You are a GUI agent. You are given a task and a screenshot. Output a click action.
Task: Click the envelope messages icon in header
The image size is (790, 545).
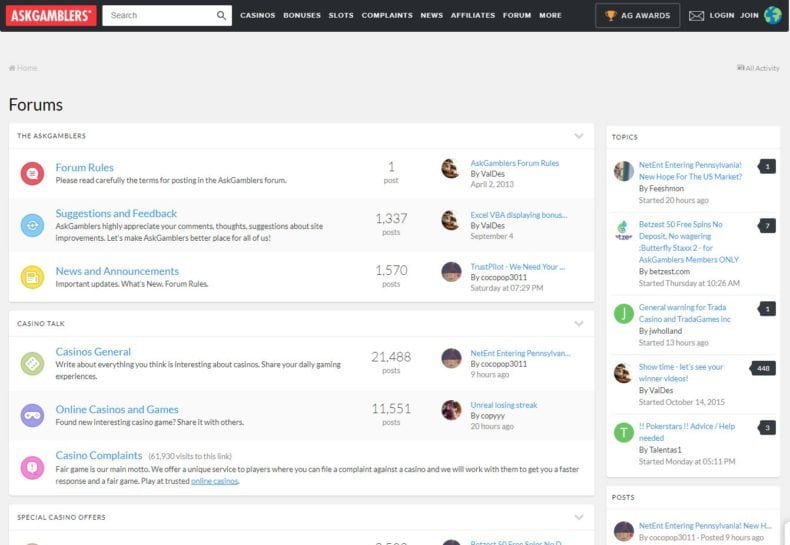[696, 16]
